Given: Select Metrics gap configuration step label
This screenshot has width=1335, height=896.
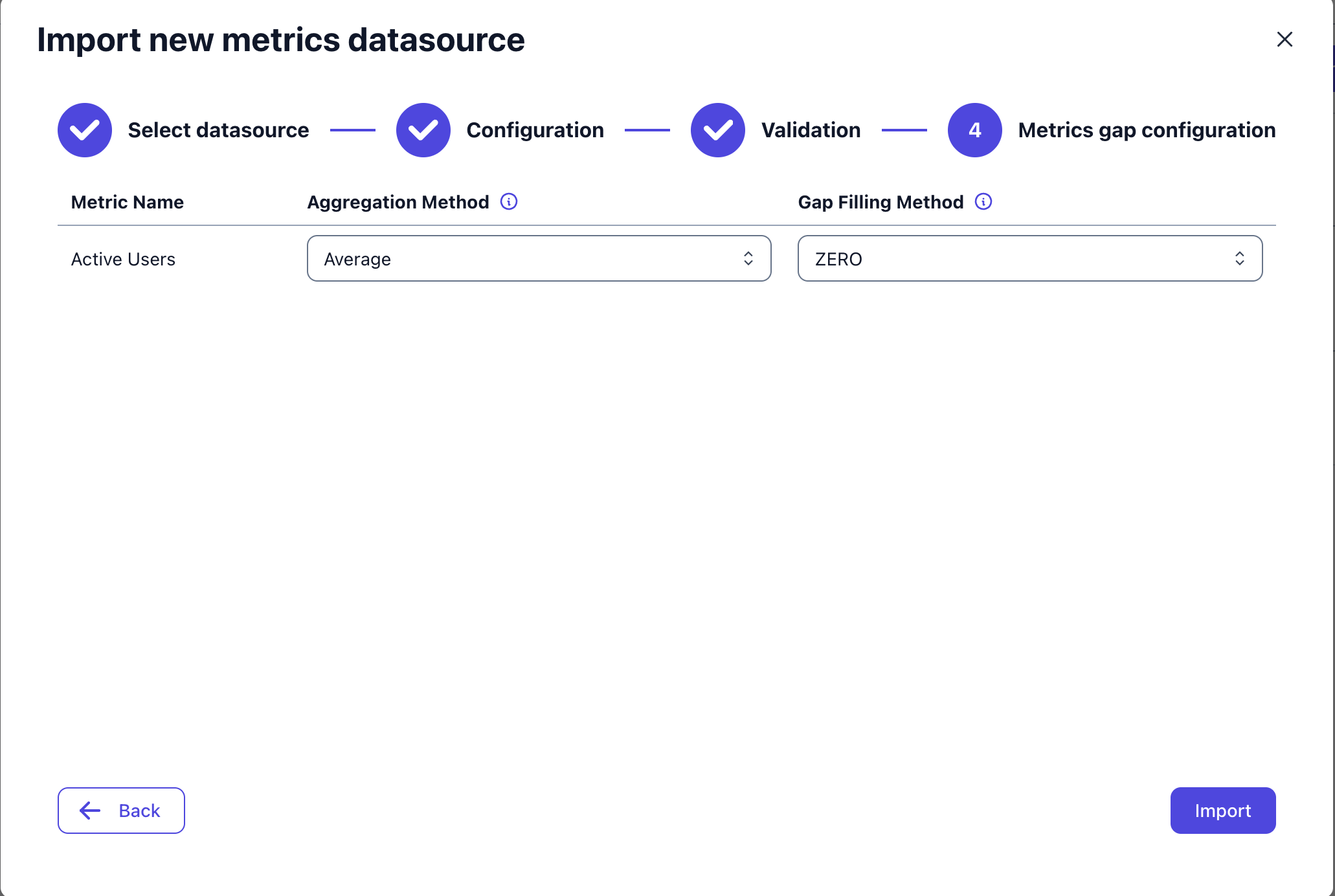Looking at the screenshot, I should (x=1147, y=130).
